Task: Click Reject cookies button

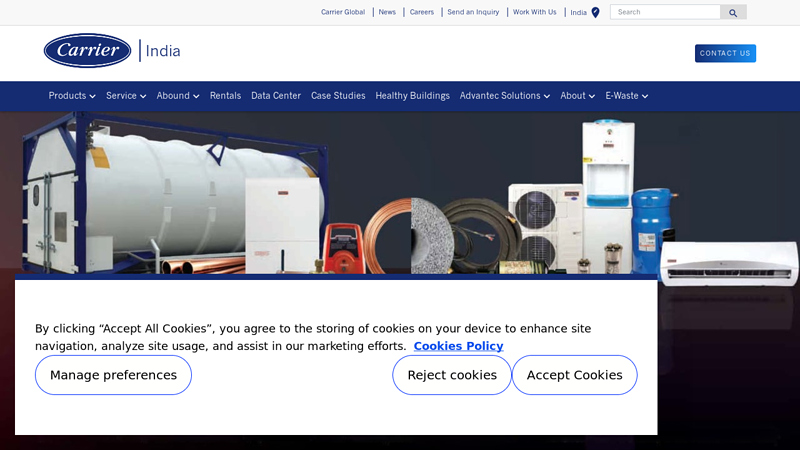Action: click(x=452, y=375)
